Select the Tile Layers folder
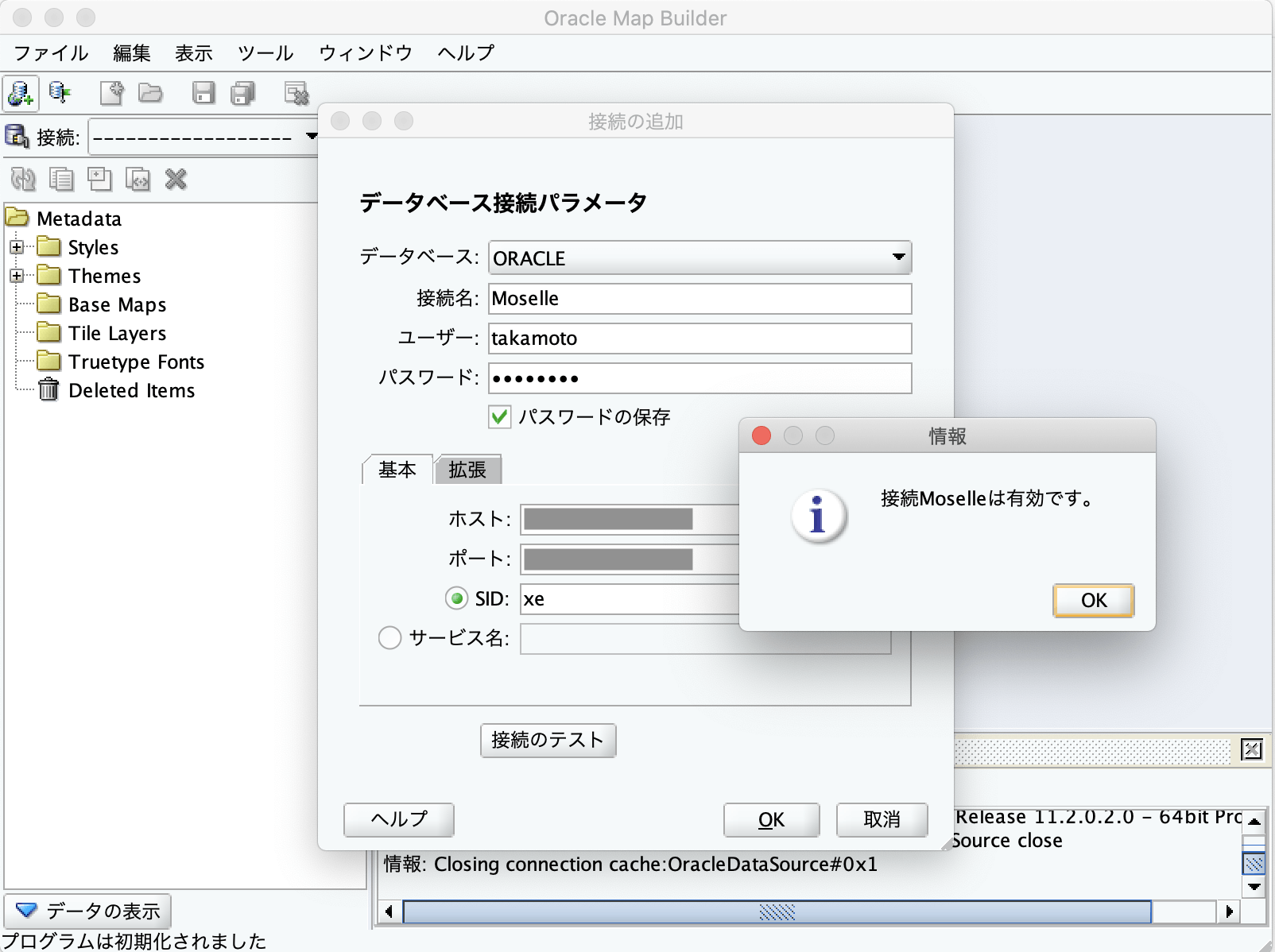Viewport: 1275px width, 952px height. [103, 333]
